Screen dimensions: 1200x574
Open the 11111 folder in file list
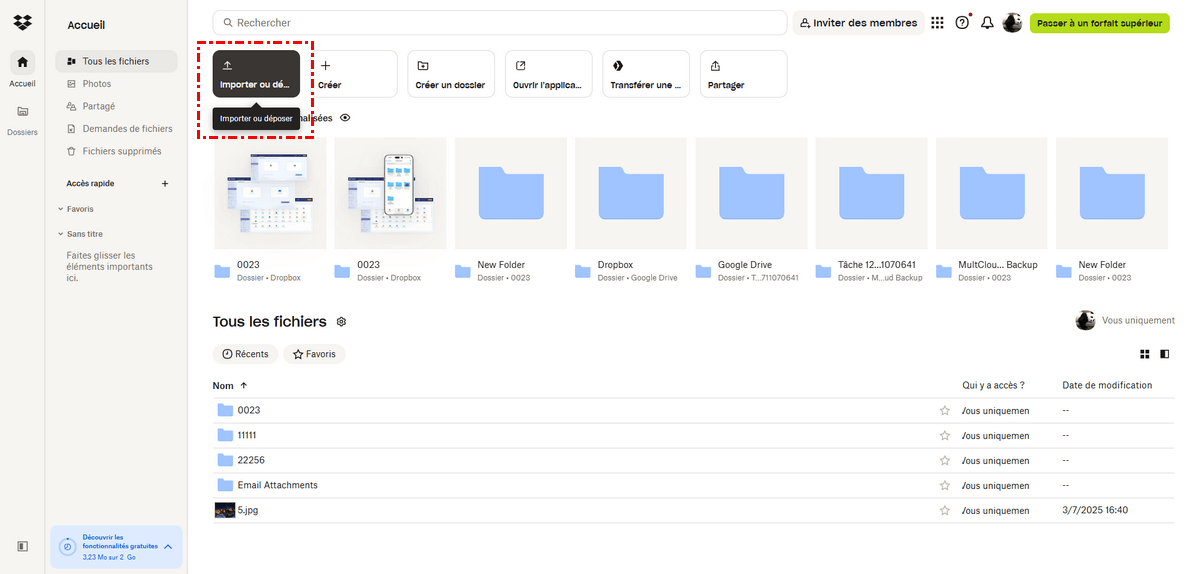(x=247, y=435)
